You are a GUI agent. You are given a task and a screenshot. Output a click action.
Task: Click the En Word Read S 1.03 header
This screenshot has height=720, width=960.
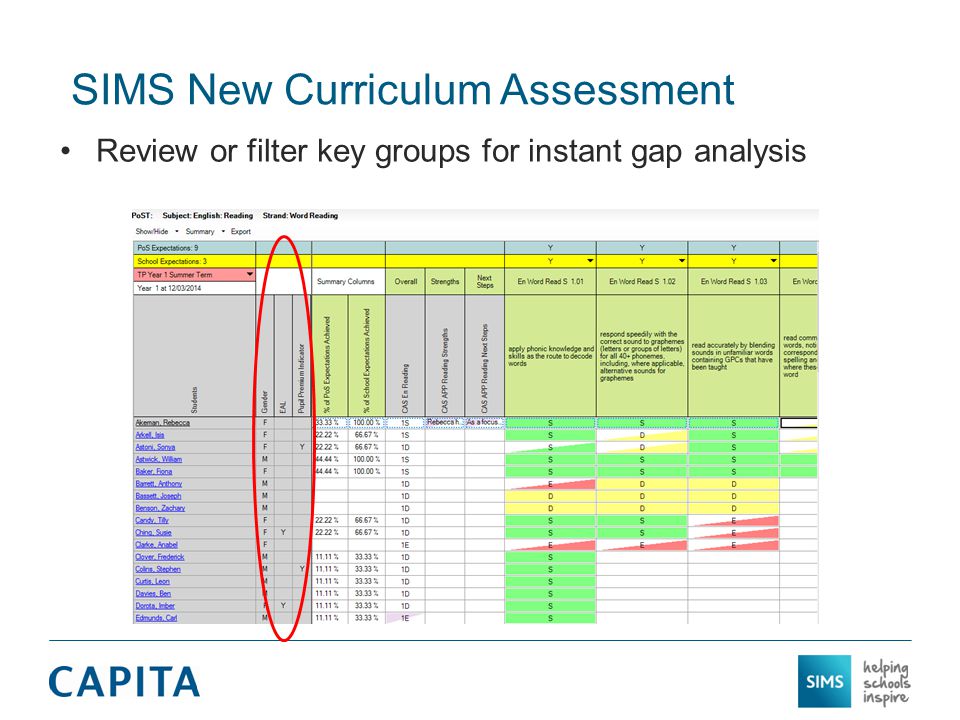(x=734, y=282)
